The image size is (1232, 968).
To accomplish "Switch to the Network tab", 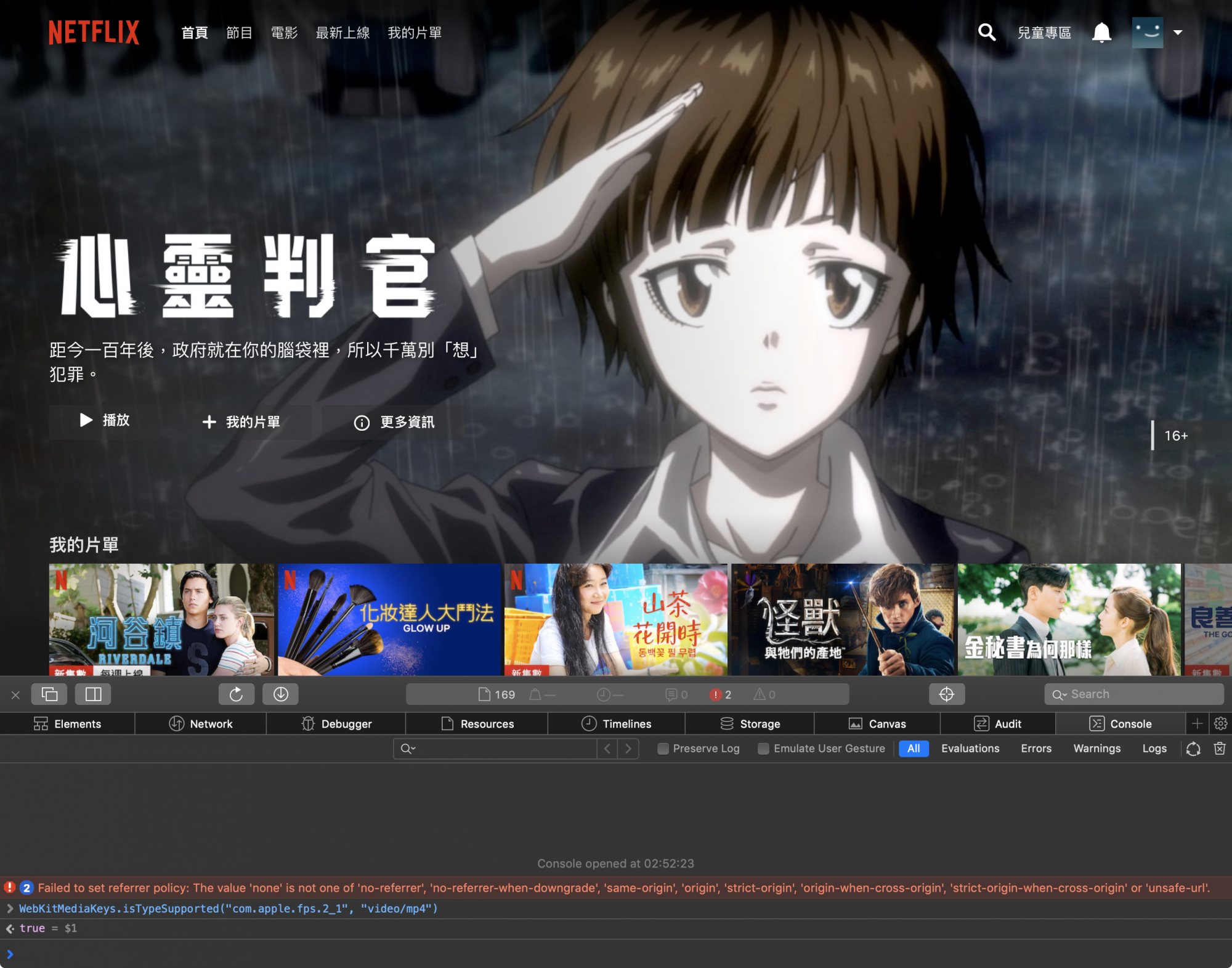I will point(201,724).
